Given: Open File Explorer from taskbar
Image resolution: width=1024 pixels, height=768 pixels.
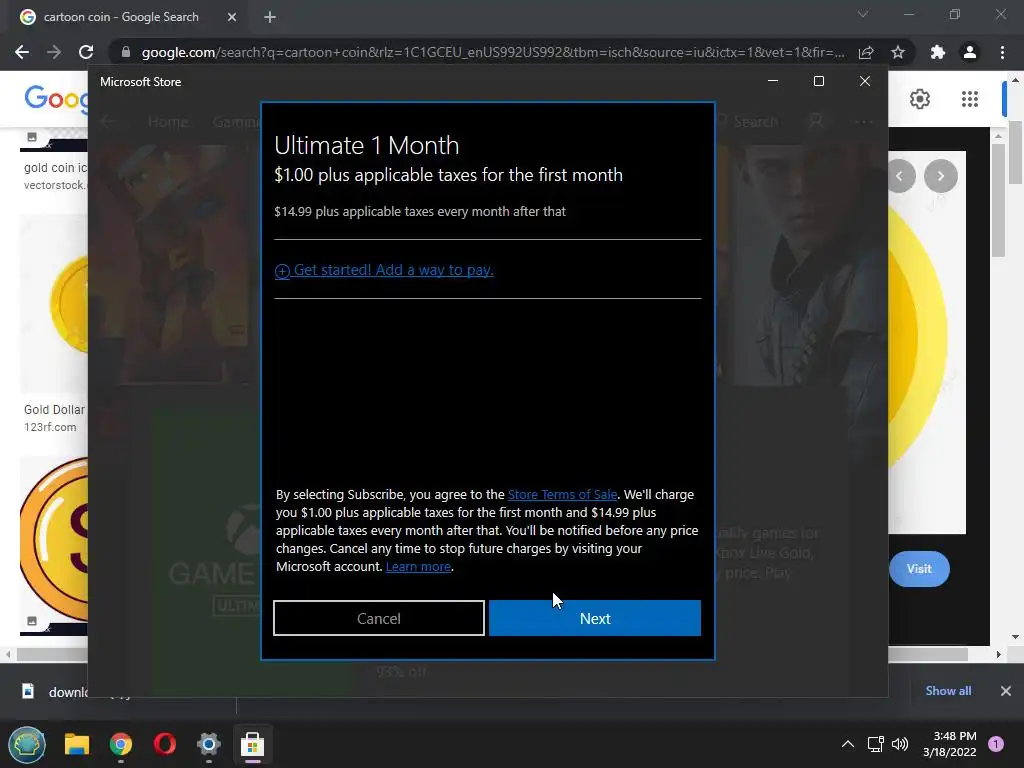Looking at the screenshot, I should [x=76, y=744].
